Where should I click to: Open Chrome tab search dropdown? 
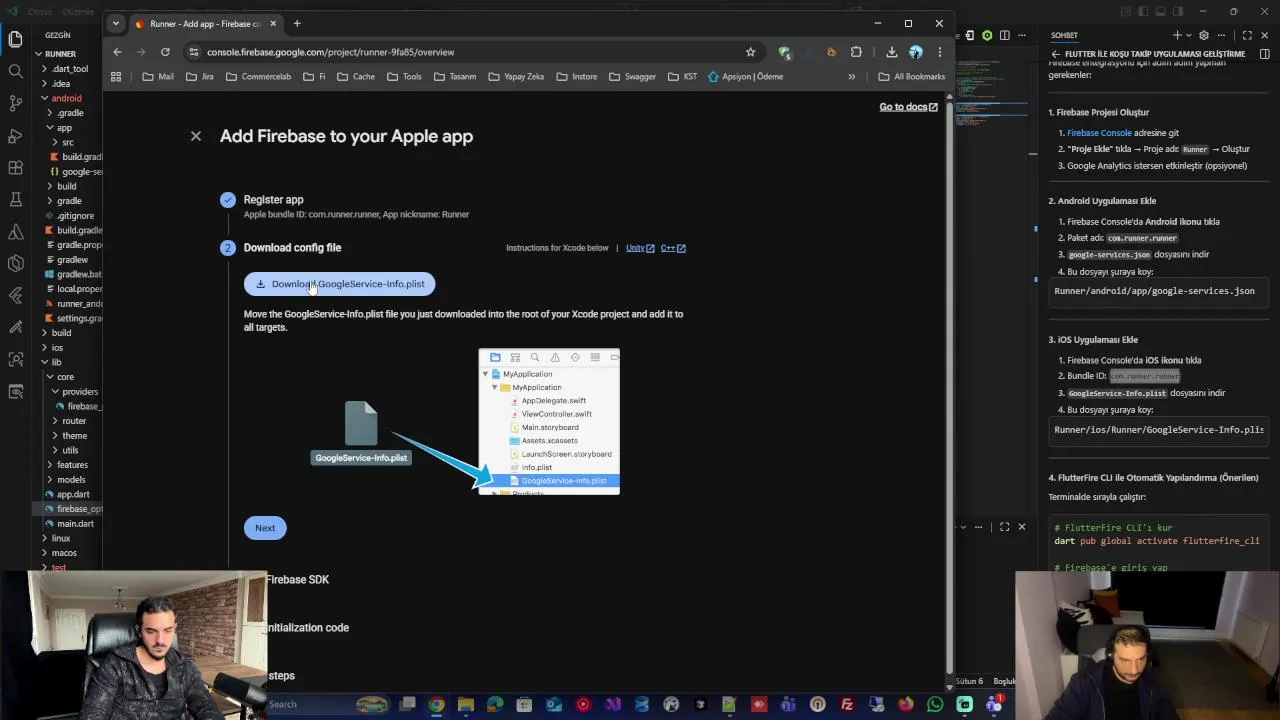115,23
